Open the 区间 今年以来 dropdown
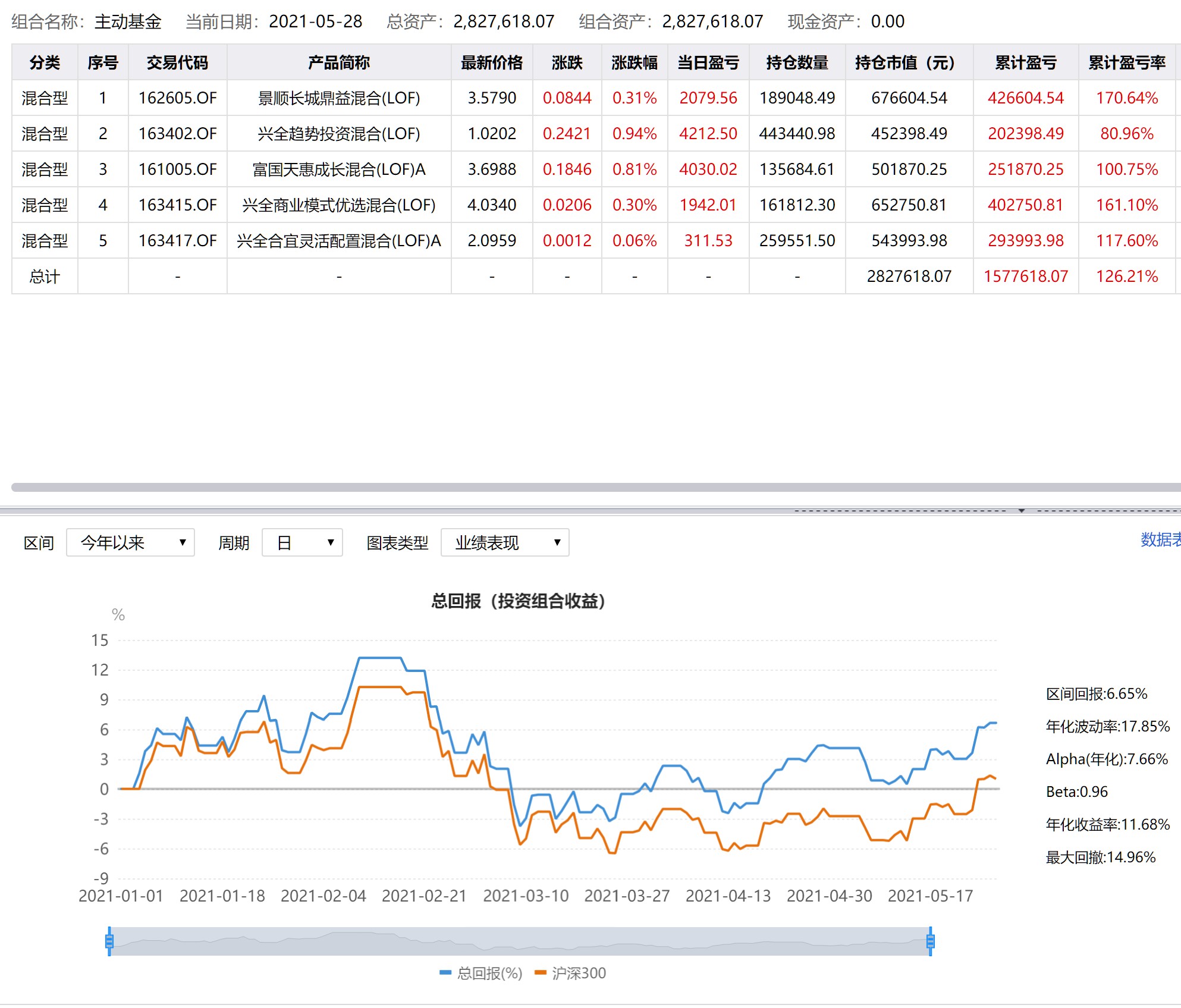 (x=130, y=542)
